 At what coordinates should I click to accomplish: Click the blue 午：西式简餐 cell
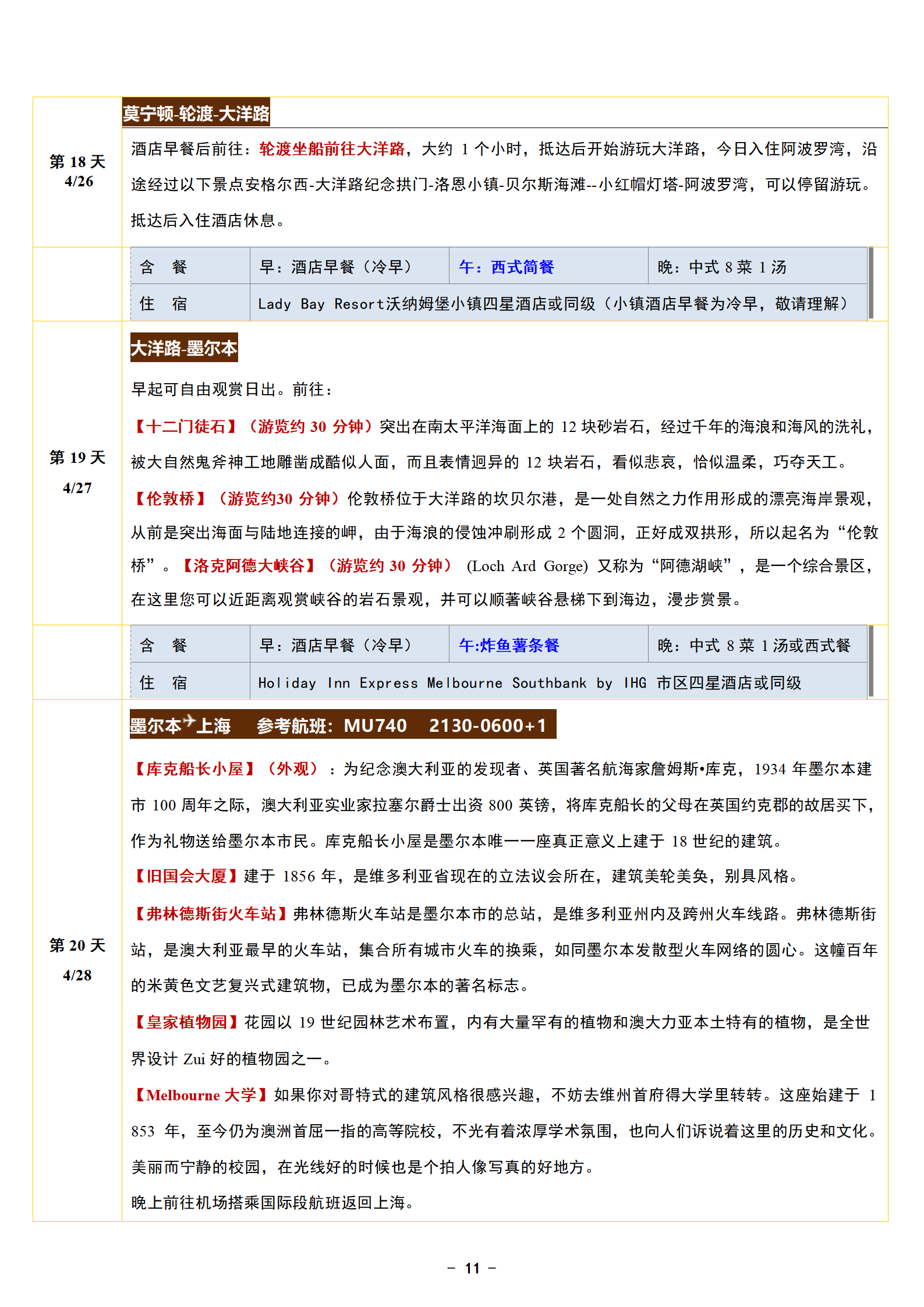tap(506, 267)
